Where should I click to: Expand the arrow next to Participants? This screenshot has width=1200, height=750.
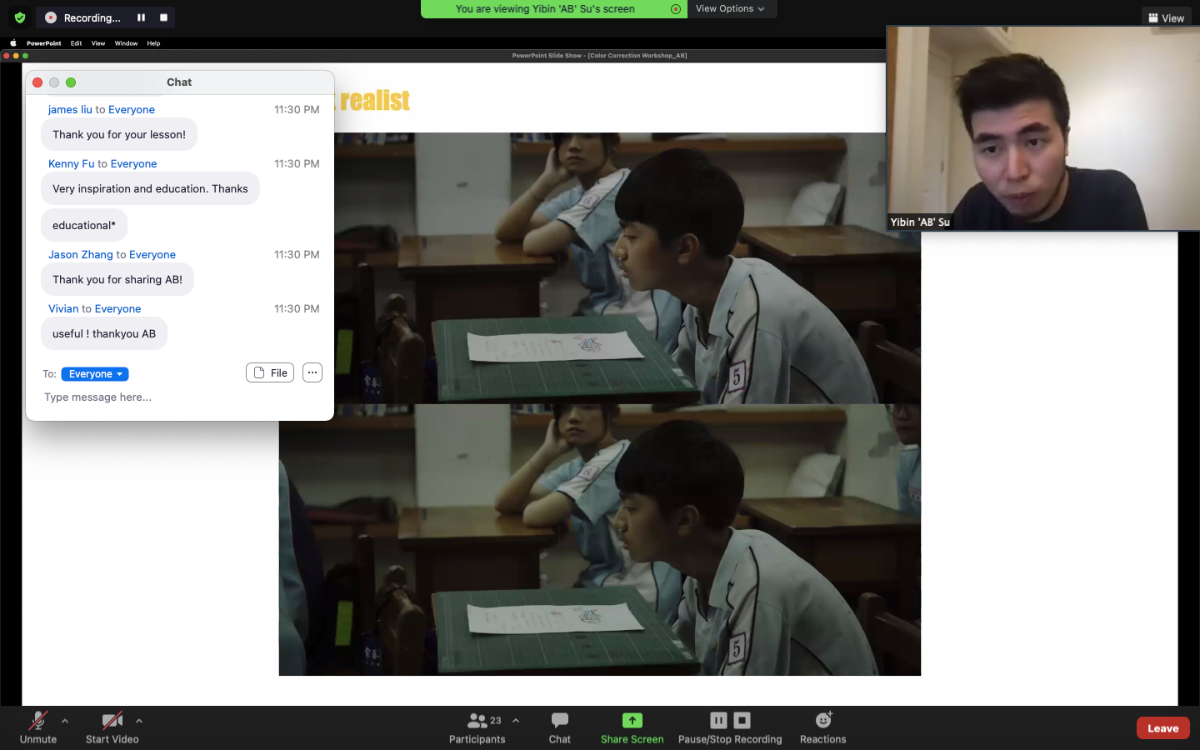pos(516,720)
